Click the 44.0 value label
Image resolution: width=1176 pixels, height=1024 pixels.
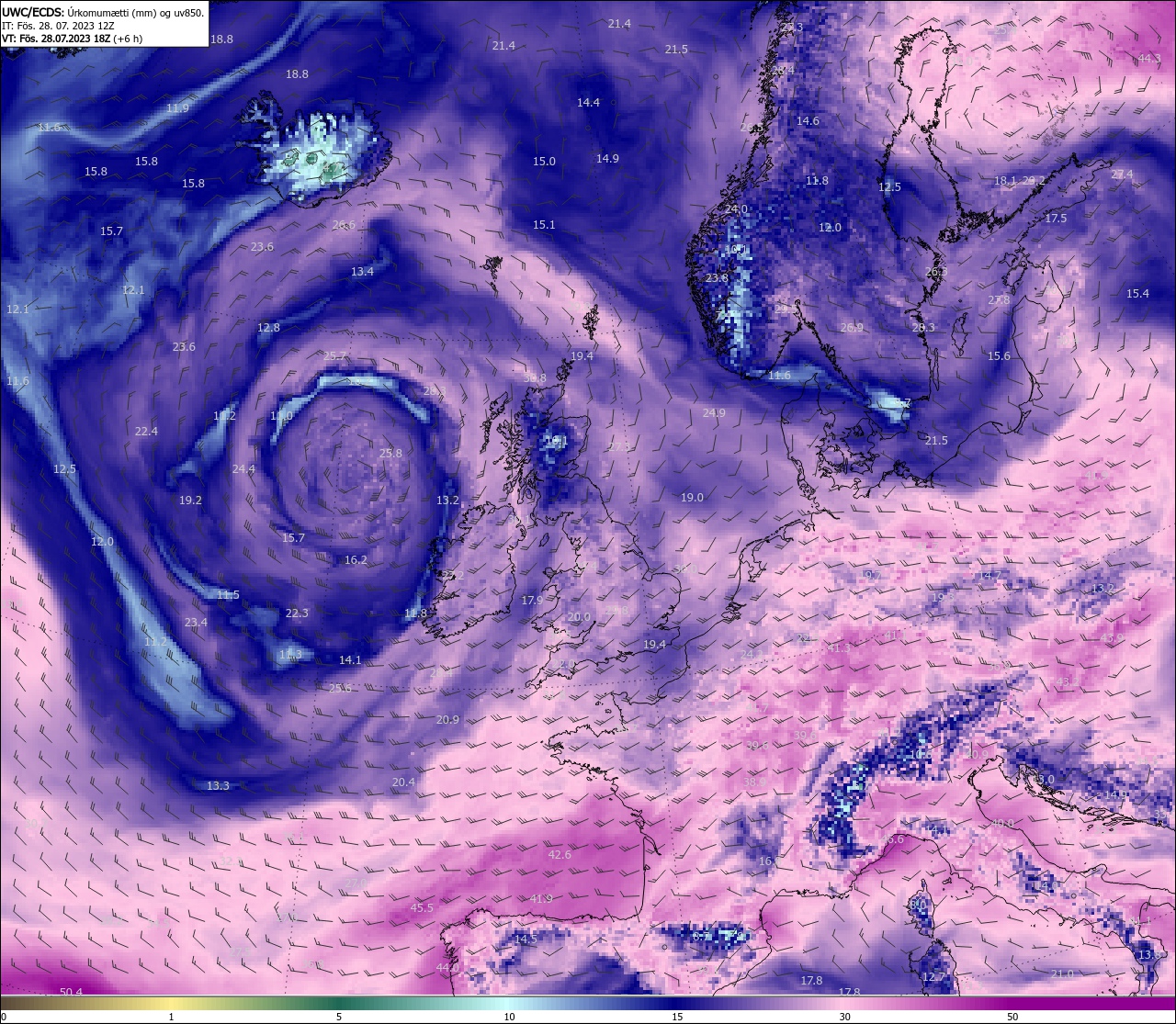[x=447, y=967]
